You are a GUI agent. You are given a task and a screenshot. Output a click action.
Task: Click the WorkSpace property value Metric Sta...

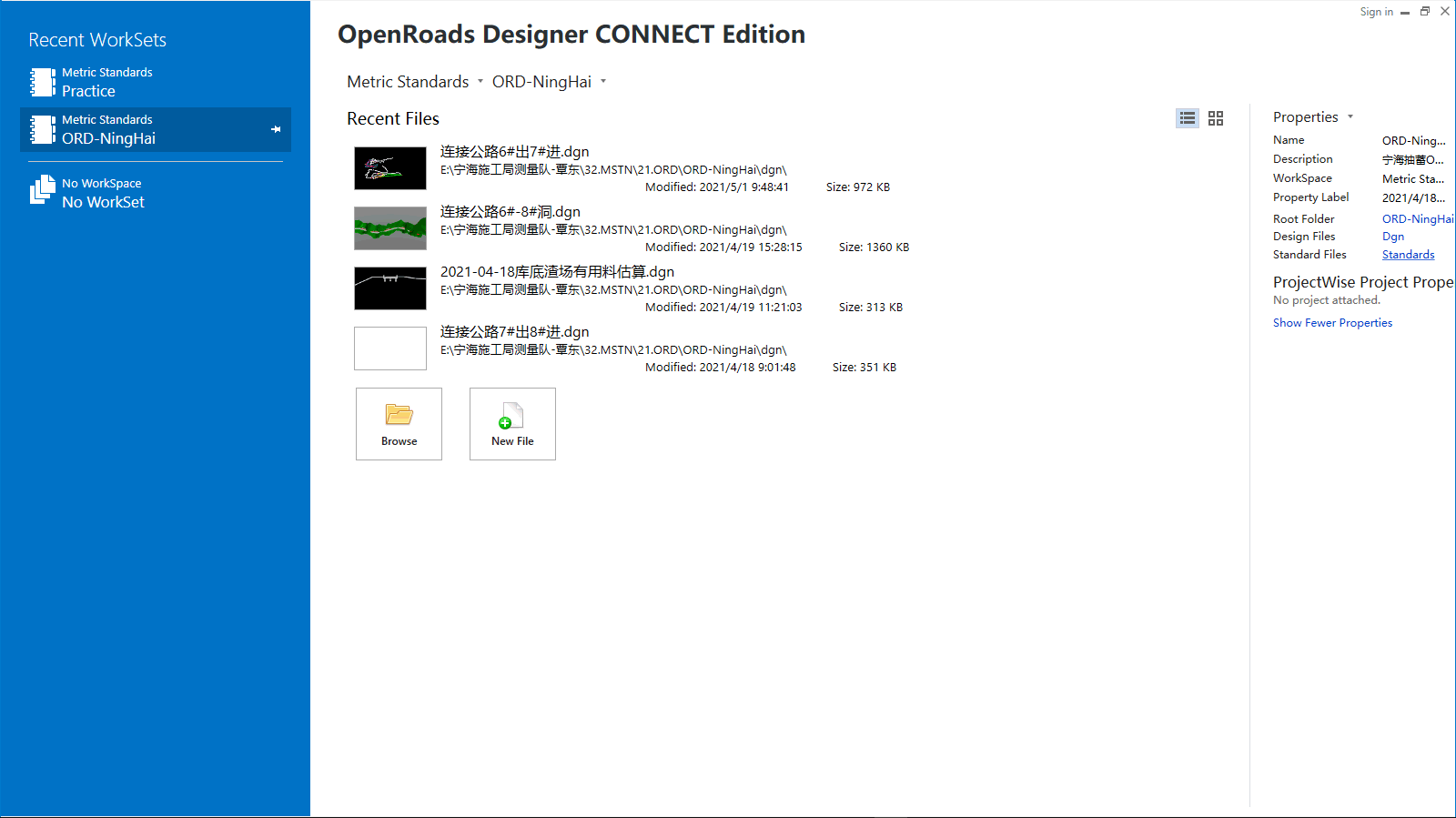tap(1413, 179)
